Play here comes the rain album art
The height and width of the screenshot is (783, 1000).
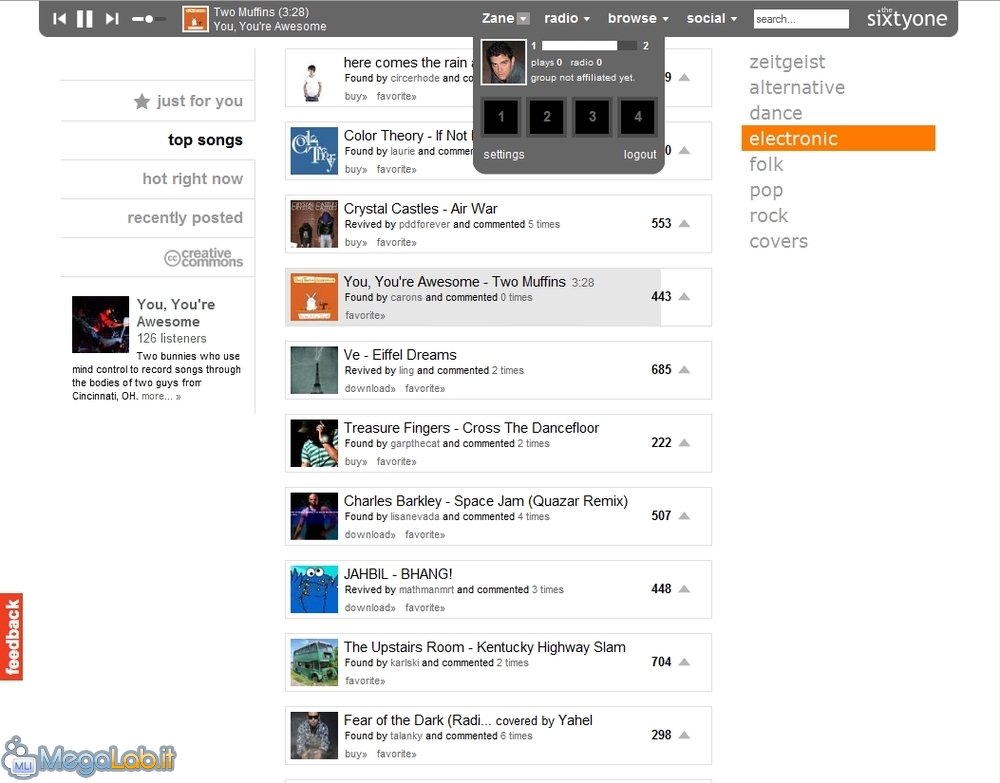(314, 78)
